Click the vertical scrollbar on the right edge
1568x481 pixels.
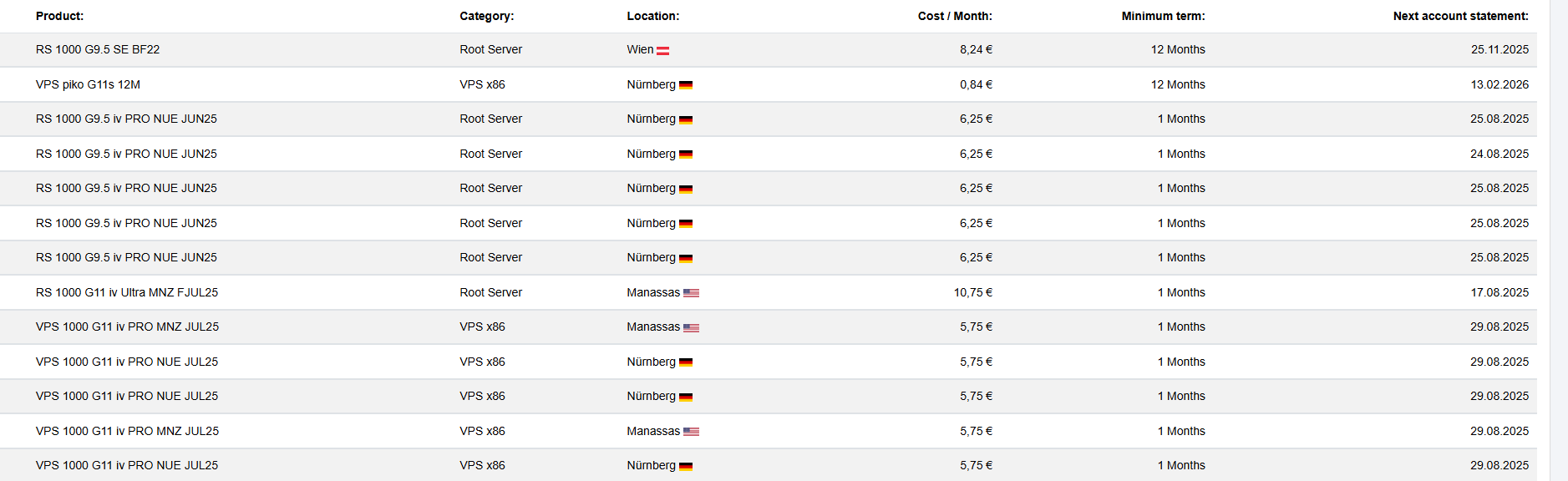click(x=1559, y=240)
